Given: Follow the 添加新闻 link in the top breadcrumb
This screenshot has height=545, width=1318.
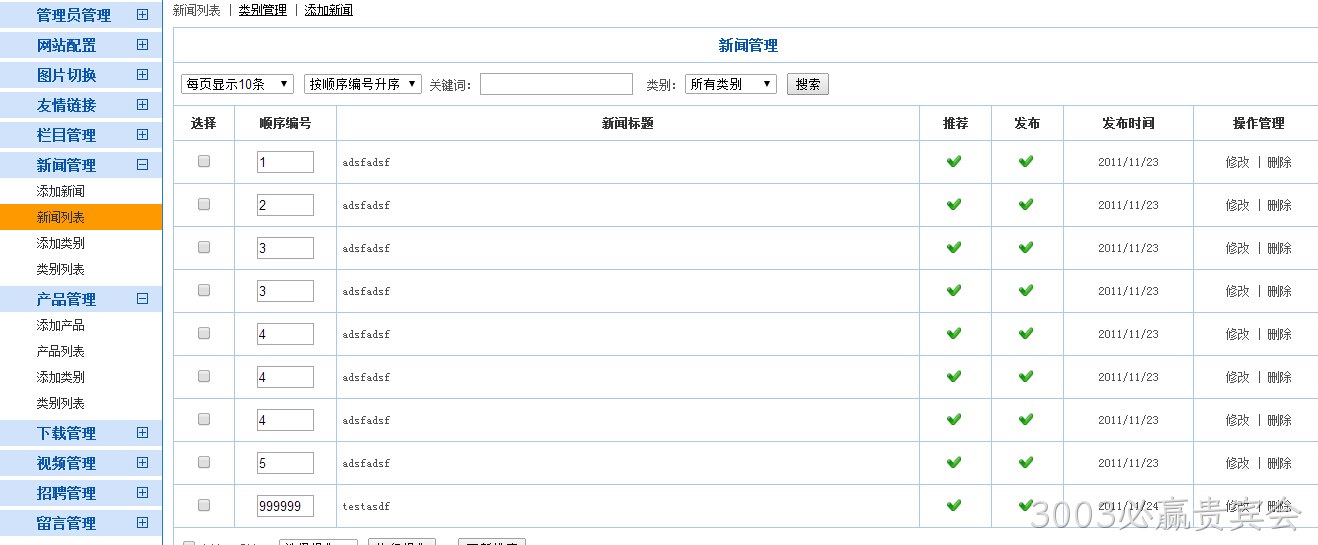Looking at the screenshot, I should 328,10.
